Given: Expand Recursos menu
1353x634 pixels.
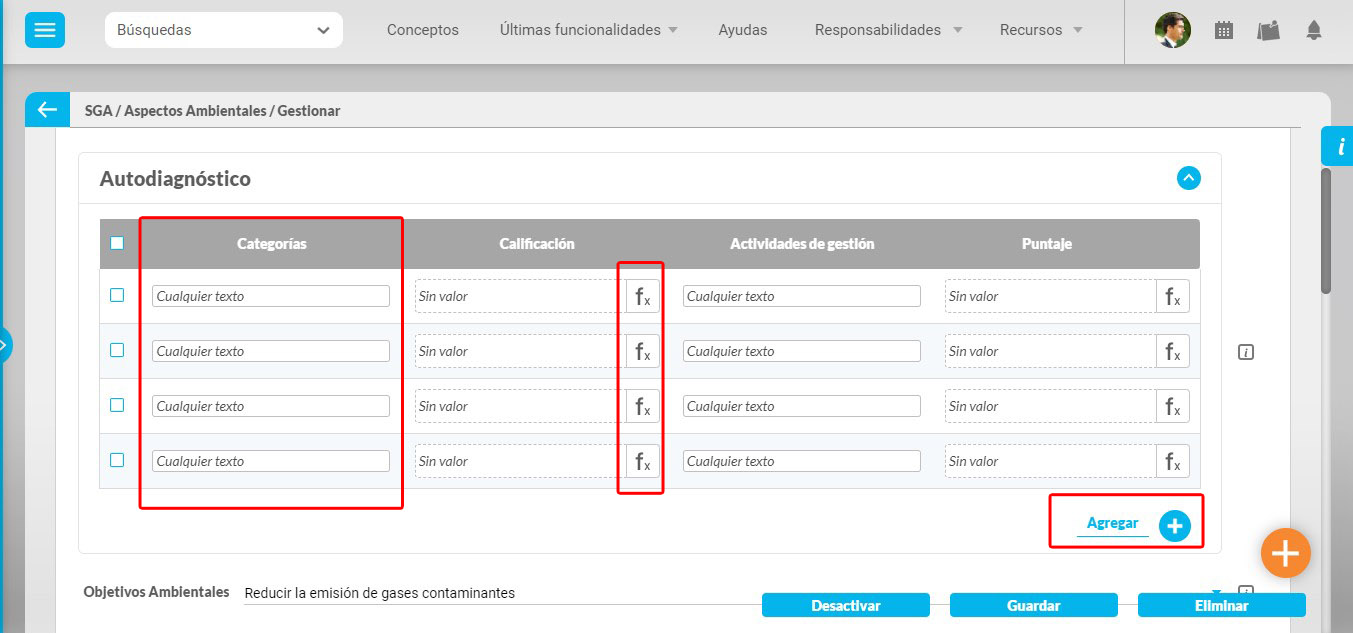Looking at the screenshot, I should [1041, 30].
